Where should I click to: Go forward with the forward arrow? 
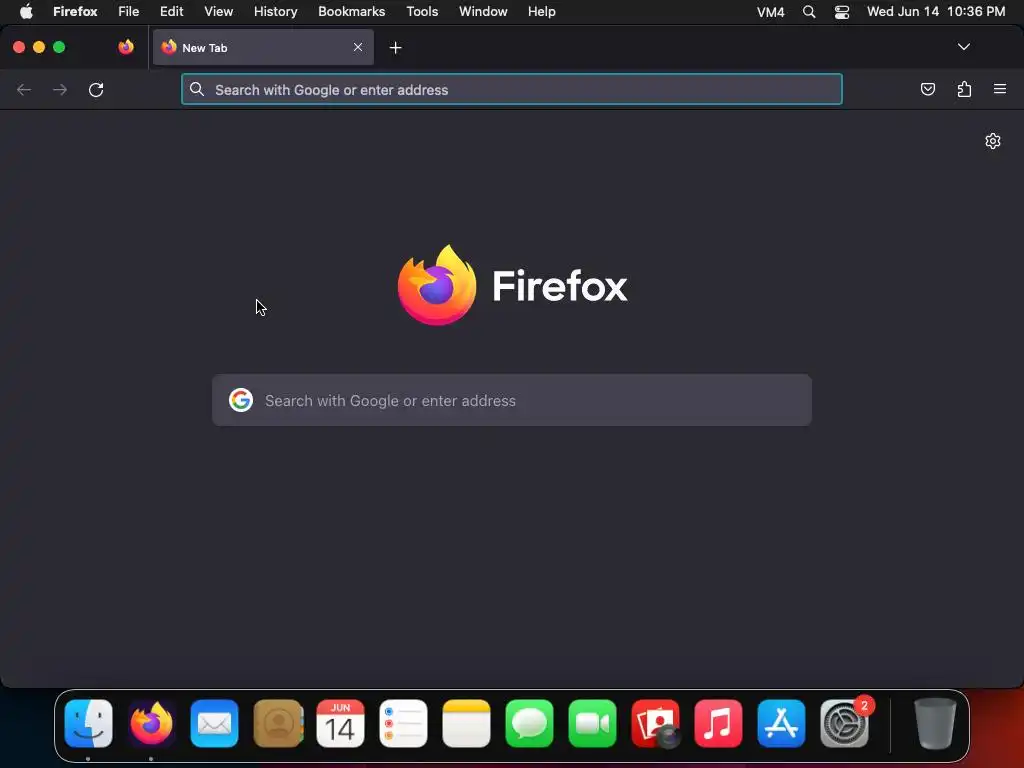[60, 89]
